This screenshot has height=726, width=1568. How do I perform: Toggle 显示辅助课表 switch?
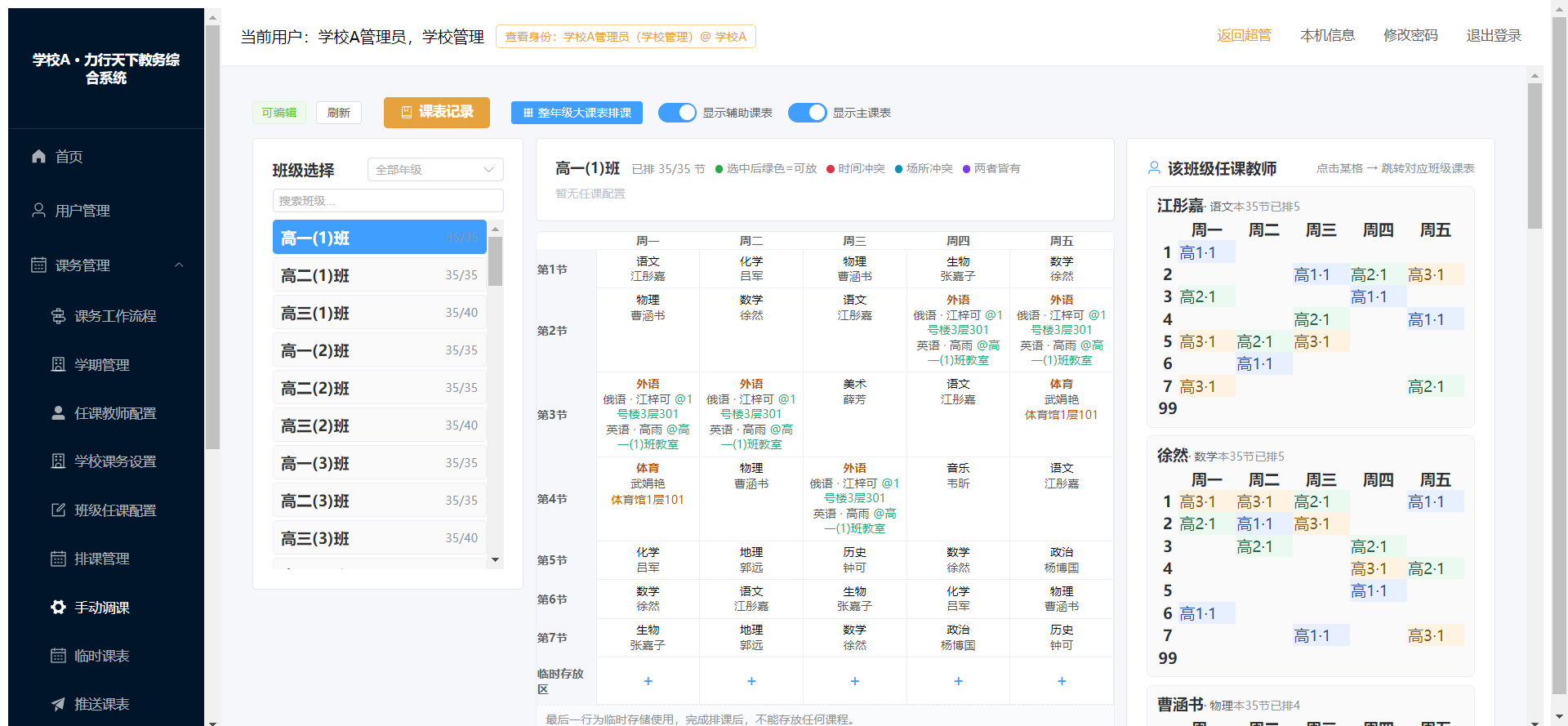[677, 113]
